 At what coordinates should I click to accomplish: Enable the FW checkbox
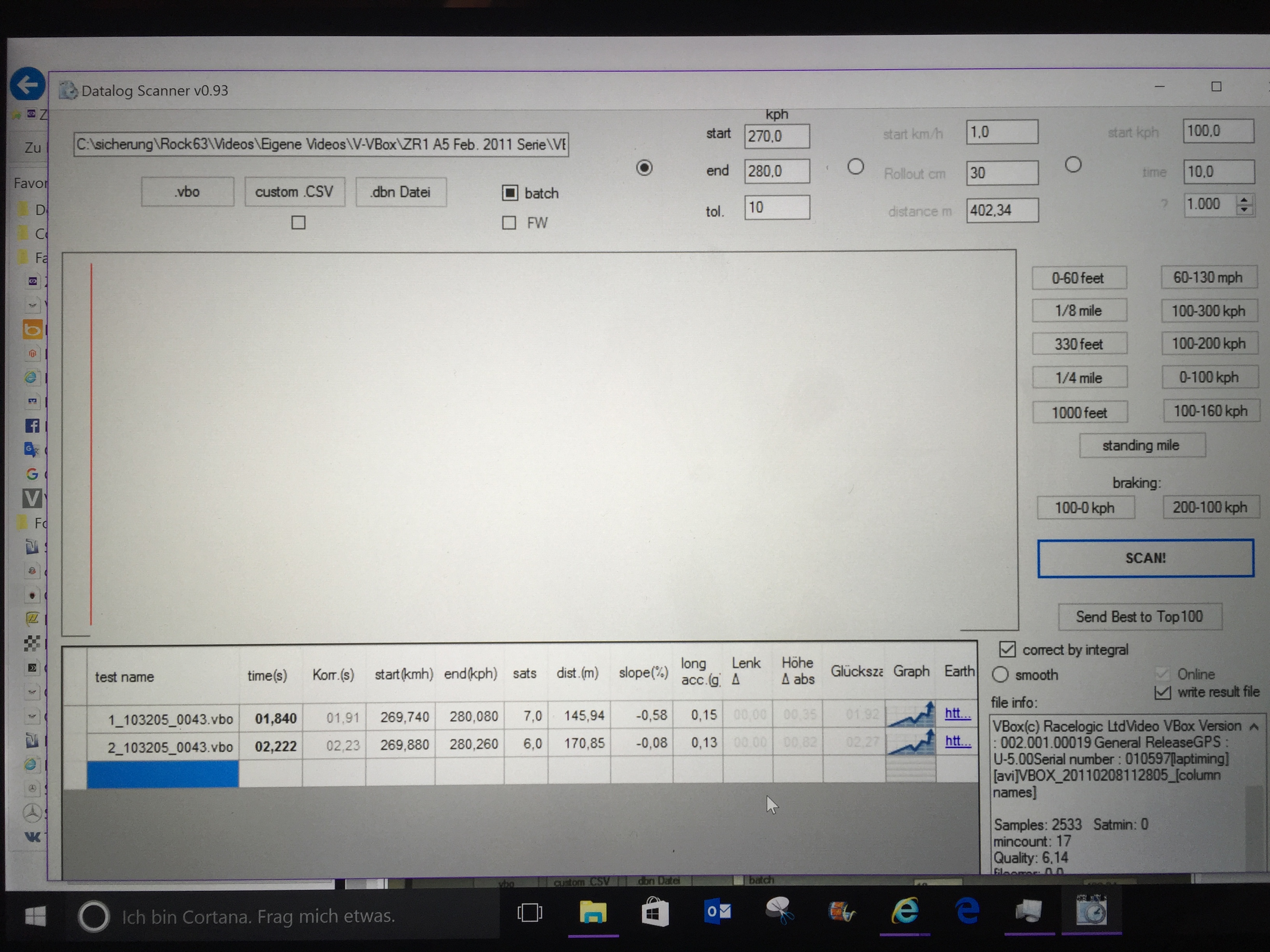pyautogui.click(x=509, y=223)
